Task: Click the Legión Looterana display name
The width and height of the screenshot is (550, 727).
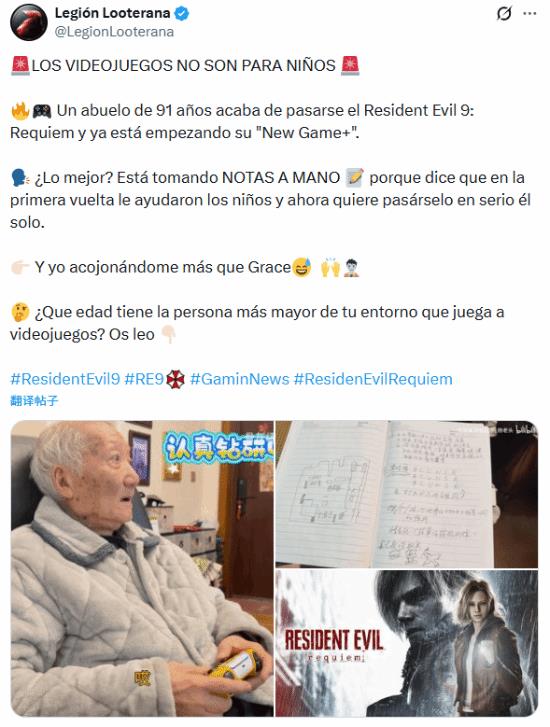Action: (x=112, y=13)
